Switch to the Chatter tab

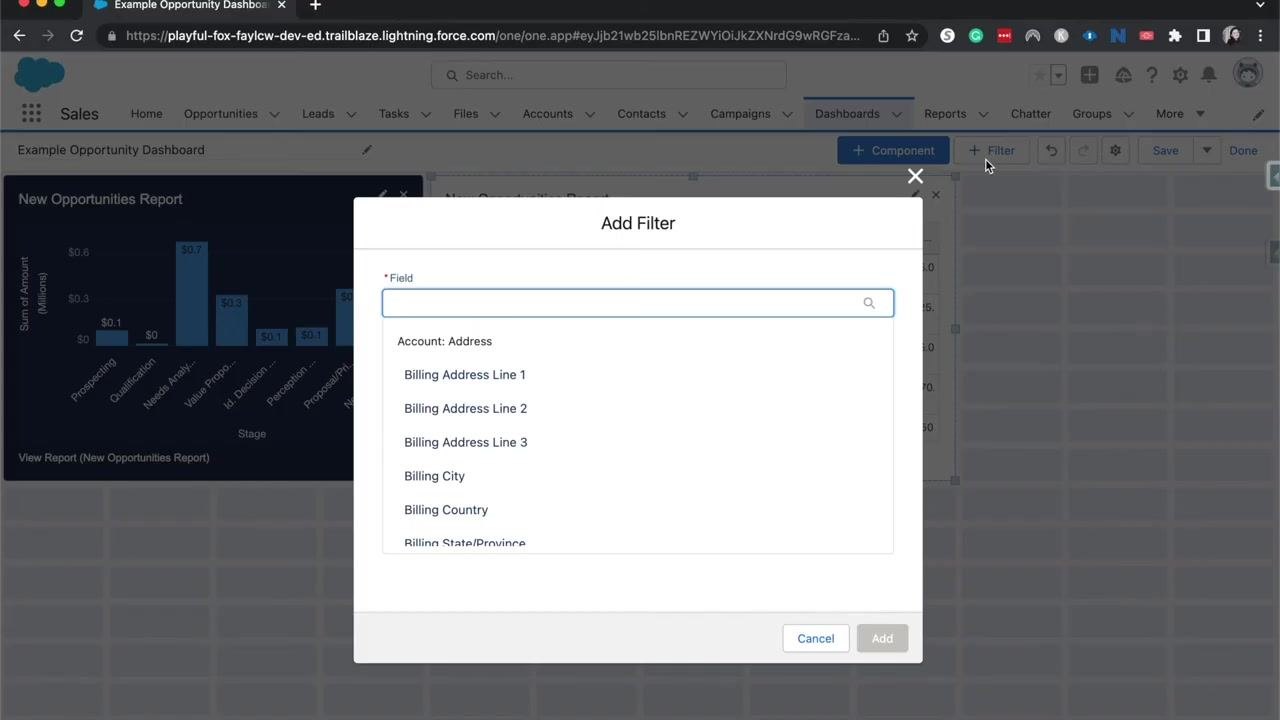[x=1031, y=114]
